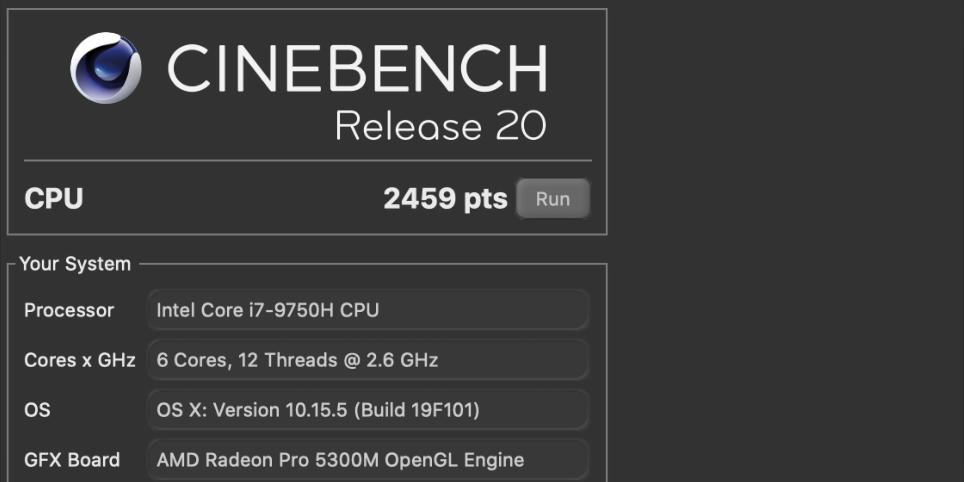Click the Cores x GHz row label
Viewport: 964px width, 482px height.
point(79,360)
